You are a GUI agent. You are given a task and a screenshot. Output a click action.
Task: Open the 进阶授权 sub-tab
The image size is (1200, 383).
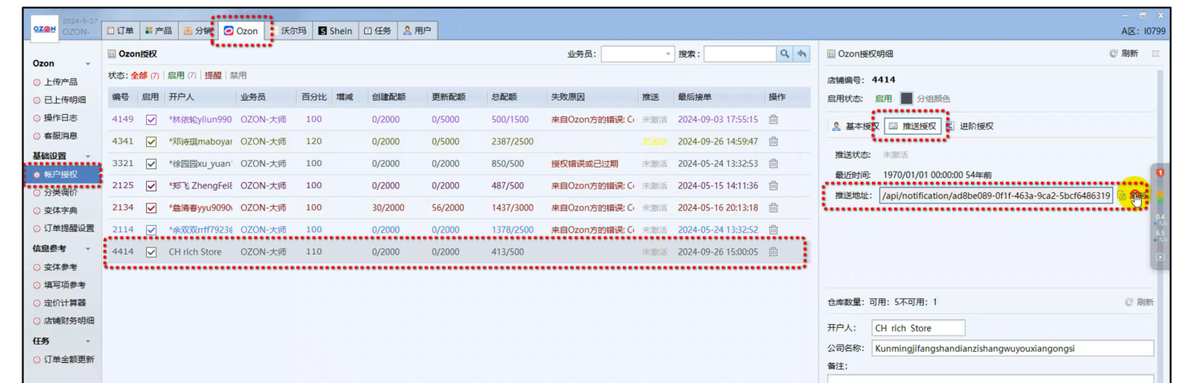point(970,126)
